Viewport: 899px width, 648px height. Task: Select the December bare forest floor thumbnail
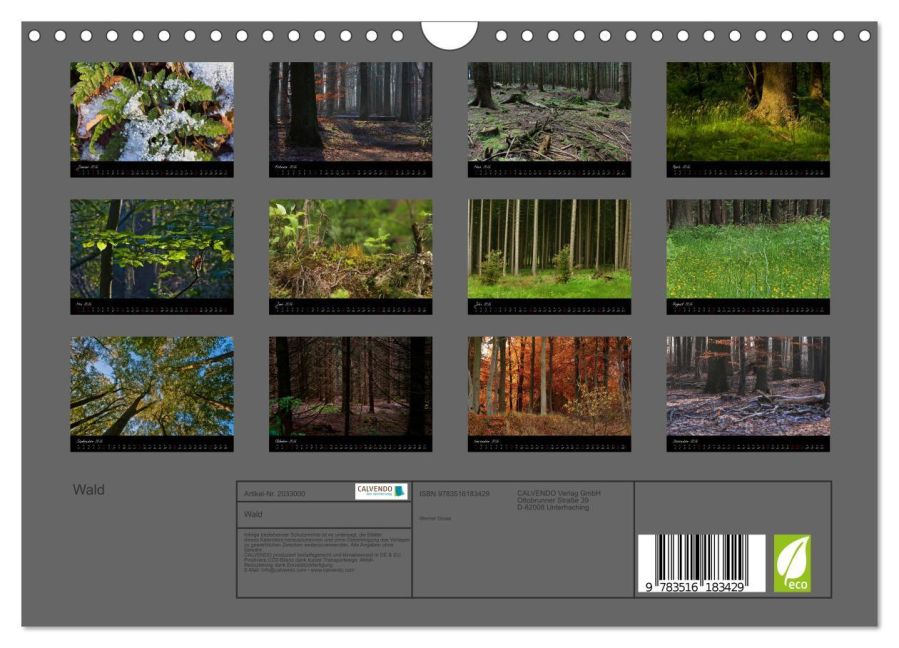click(748, 386)
